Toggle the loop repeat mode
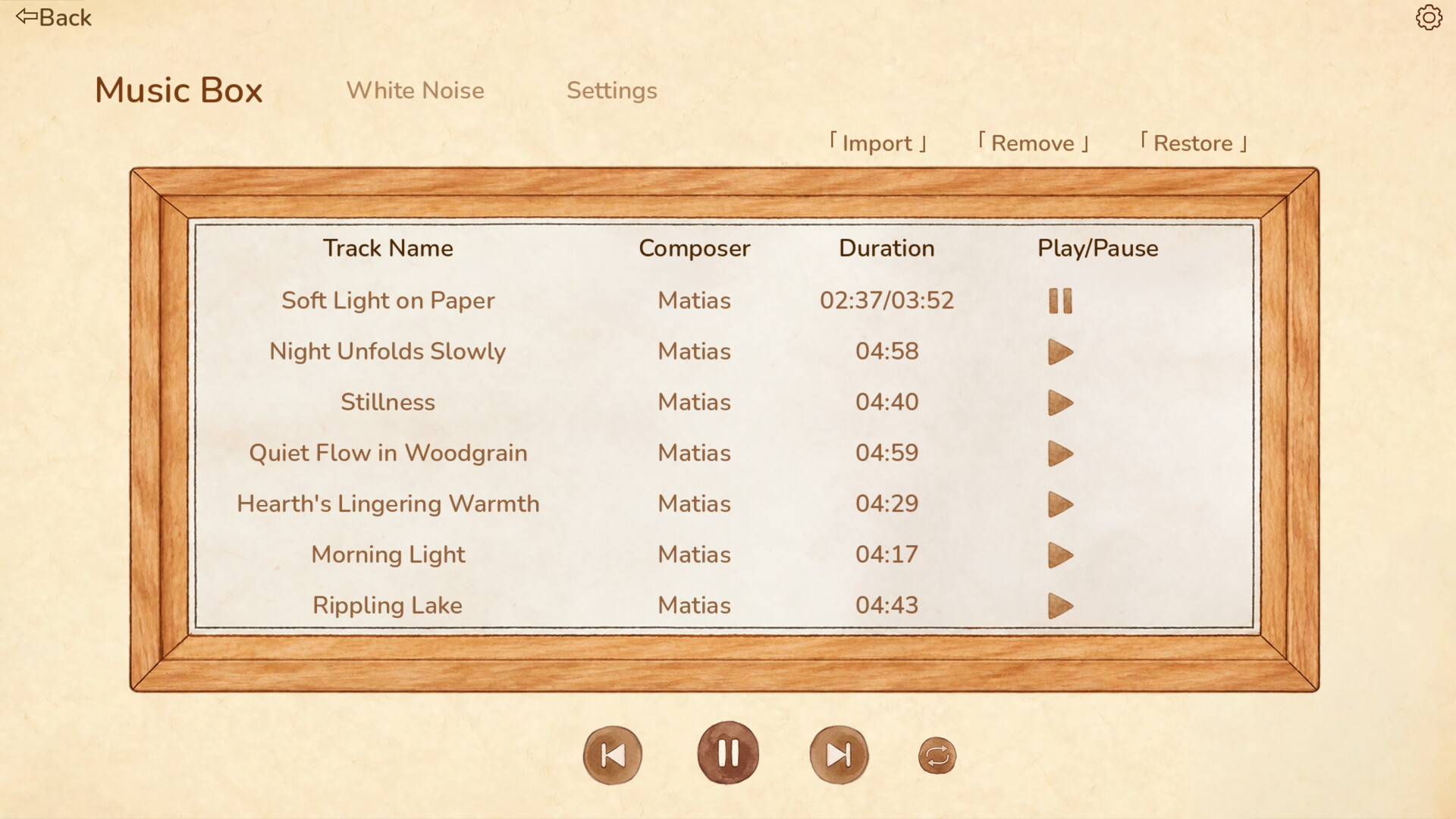Image resolution: width=1456 pixels, height=819 pixels. (937, 755)
